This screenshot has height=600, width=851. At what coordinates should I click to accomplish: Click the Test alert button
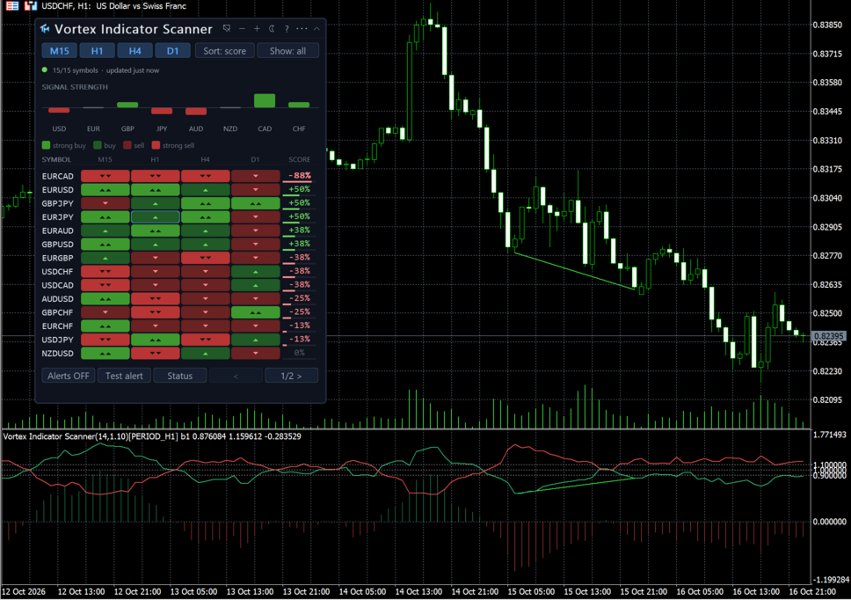coord(124,375)
